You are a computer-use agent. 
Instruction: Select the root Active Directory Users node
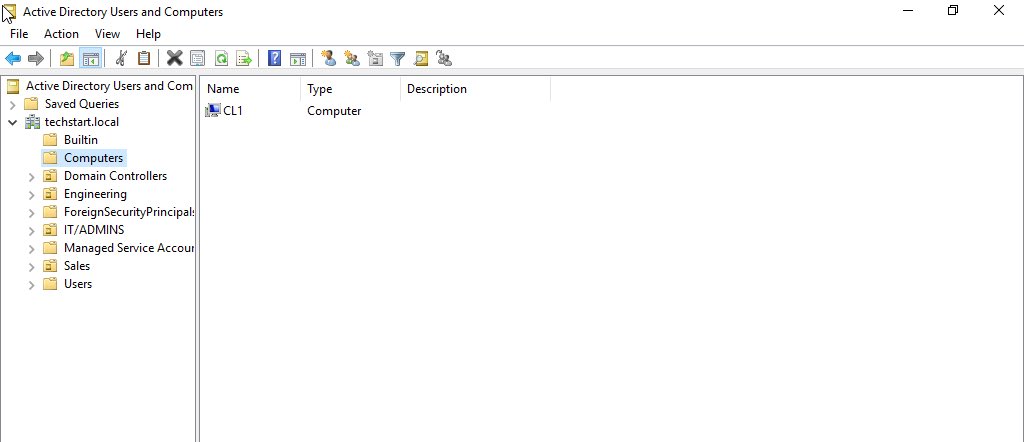pos(109,86)
